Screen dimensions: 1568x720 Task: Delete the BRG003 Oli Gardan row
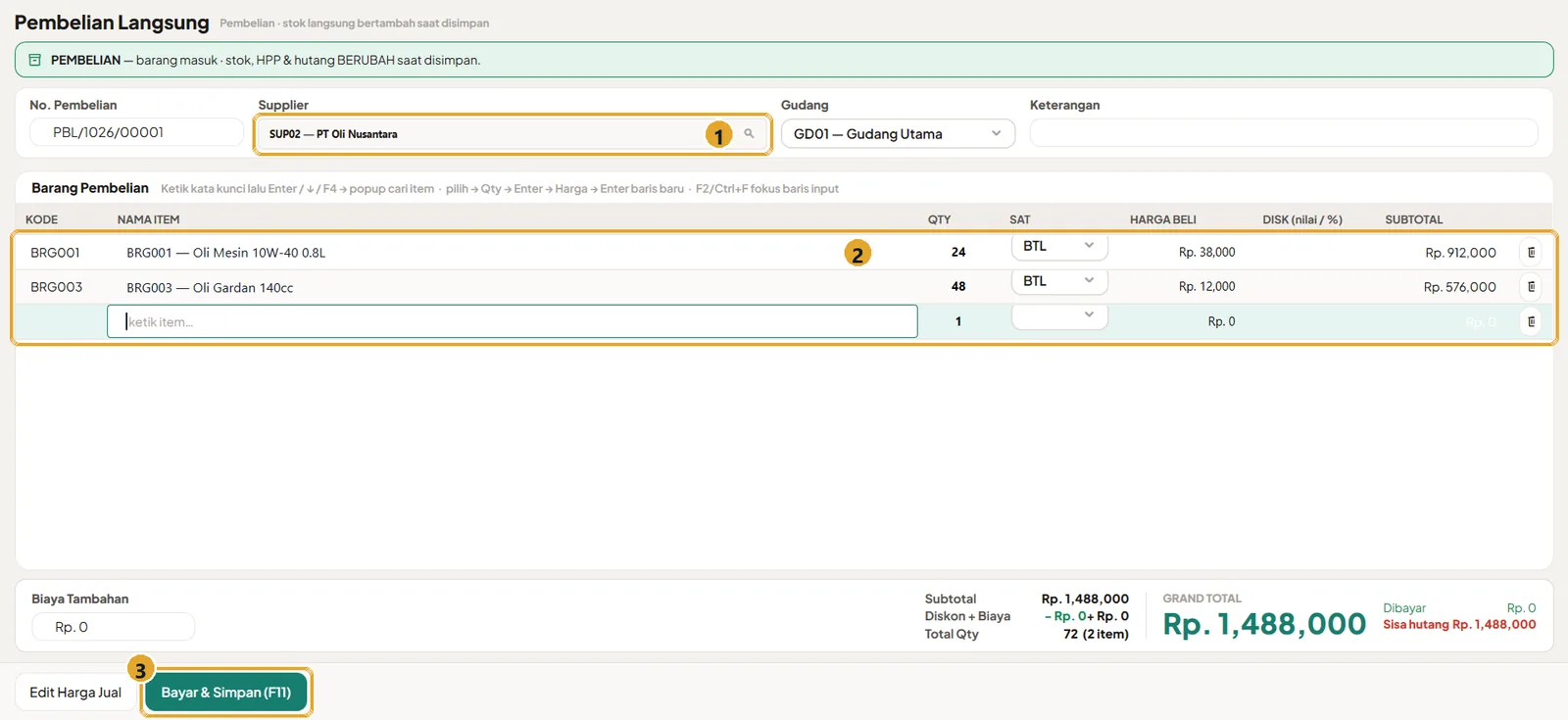point(1531,287)
